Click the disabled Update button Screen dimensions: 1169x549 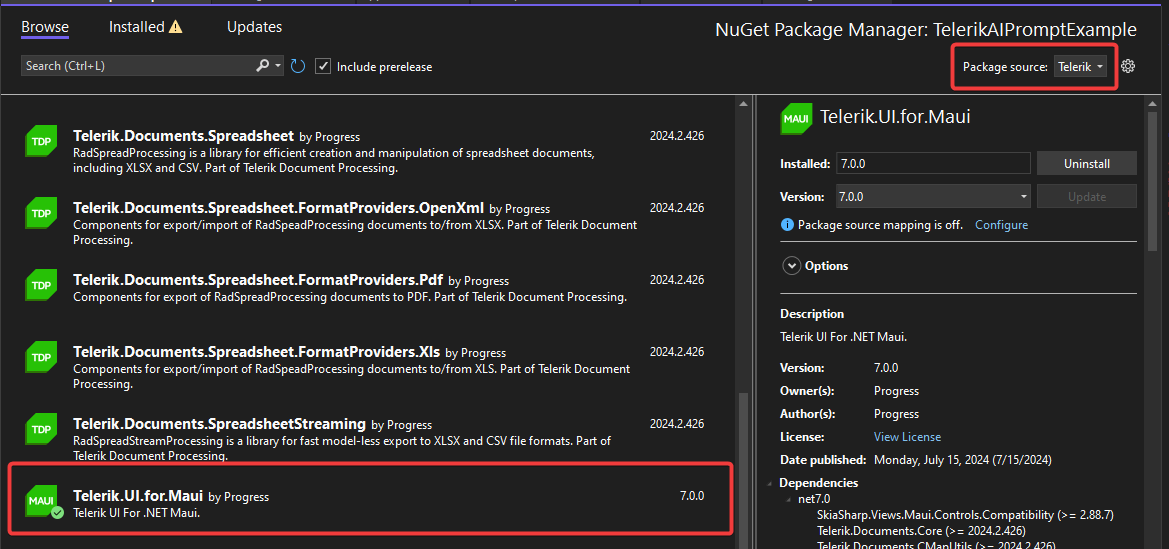(x=1086, y=197)
